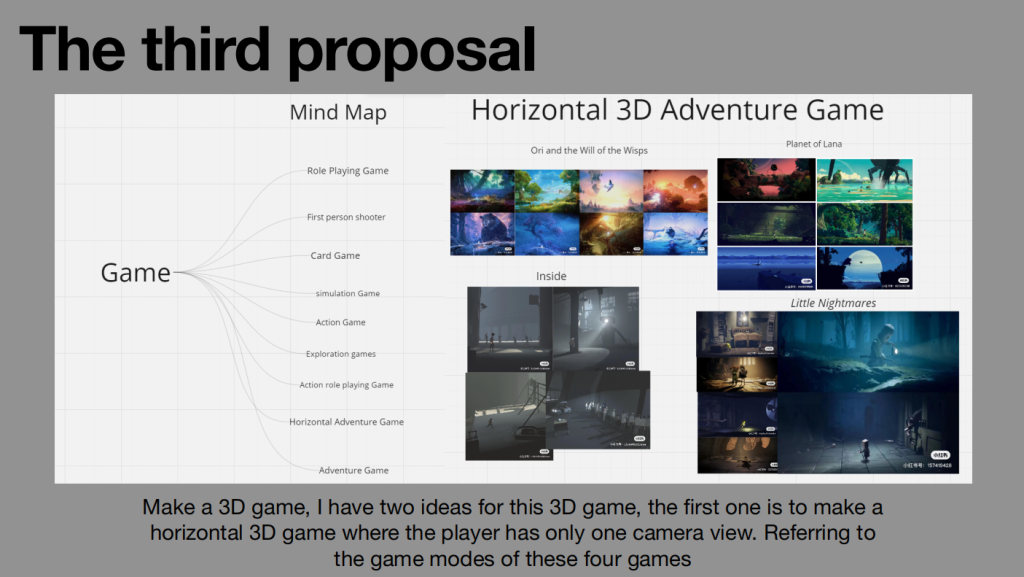Select the Inside screenshot with the bright spotlight
This screenshot has width=1024, height=577.
click(x=595, y=328)
